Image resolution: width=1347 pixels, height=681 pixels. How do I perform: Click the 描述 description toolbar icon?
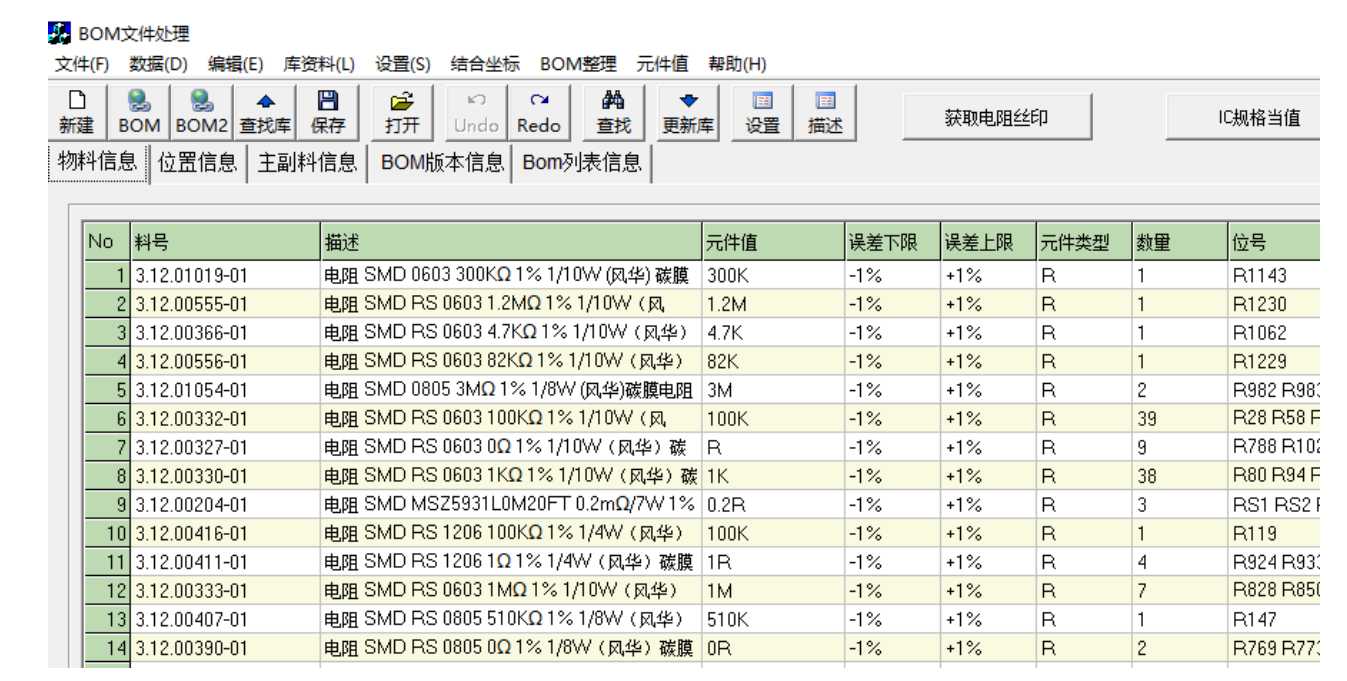(x=825, y=112)
